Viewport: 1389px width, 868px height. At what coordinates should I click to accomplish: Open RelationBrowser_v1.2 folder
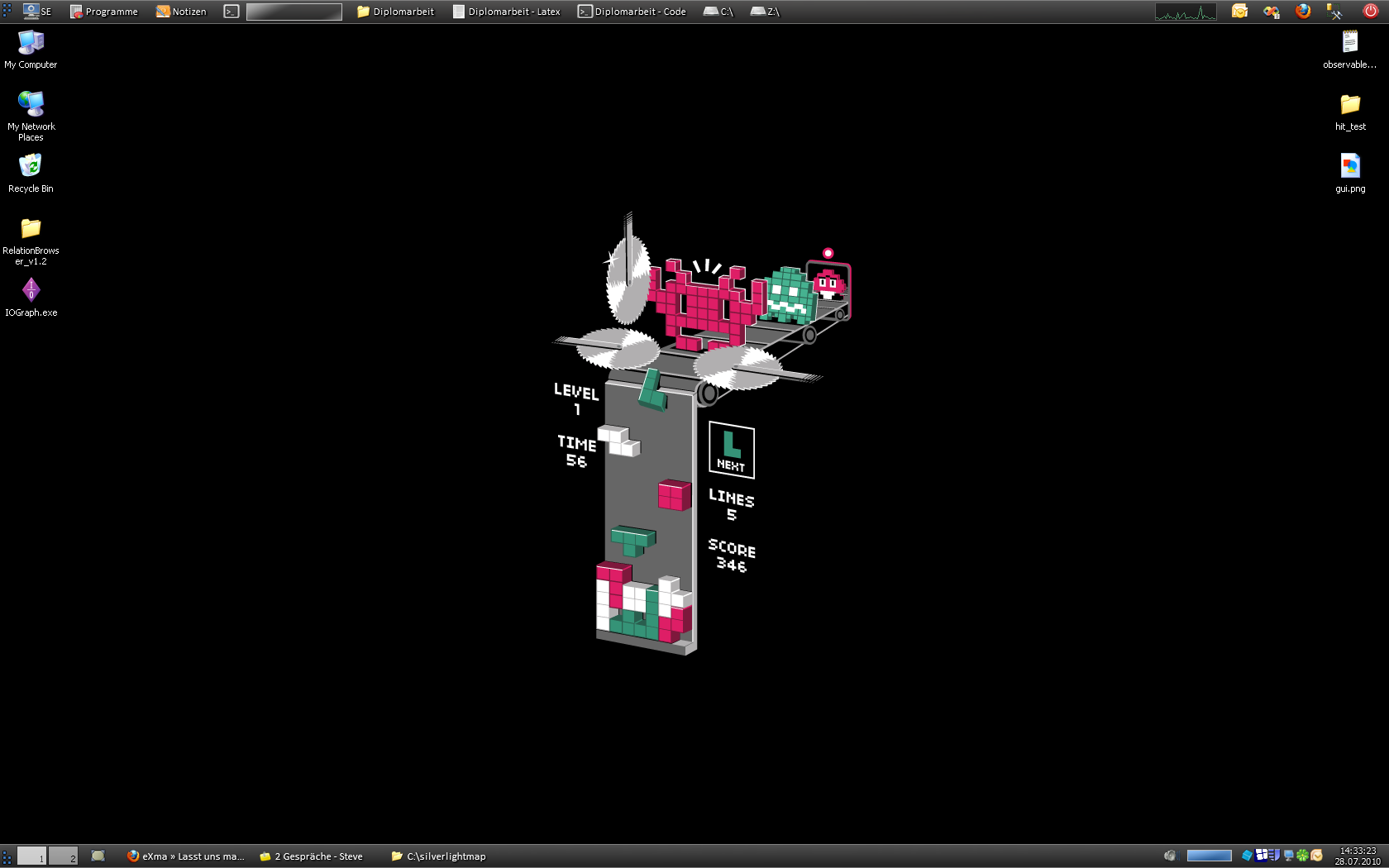coord(31,241)
